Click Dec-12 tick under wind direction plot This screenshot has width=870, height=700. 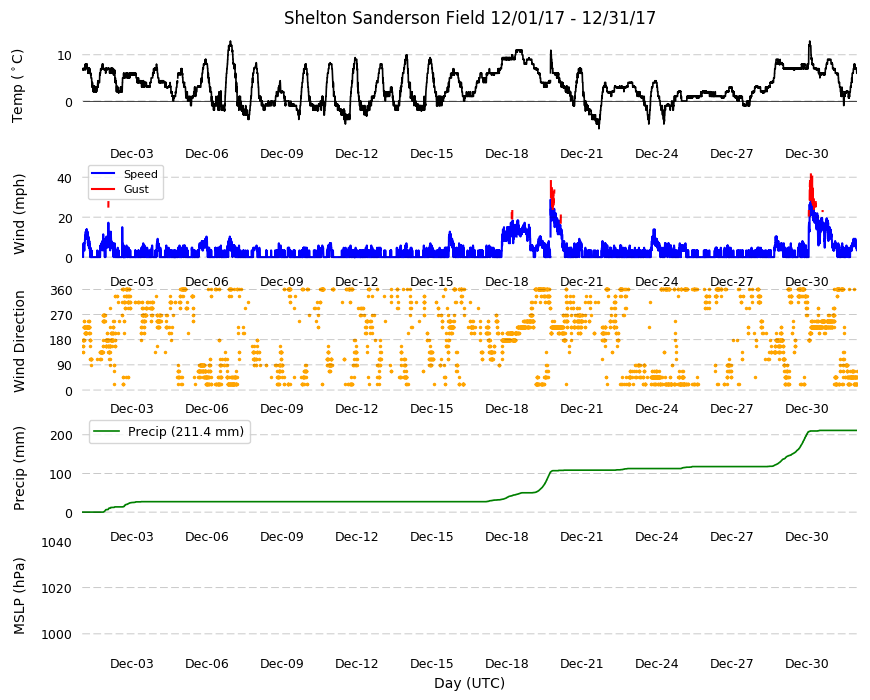pos(357,408)
